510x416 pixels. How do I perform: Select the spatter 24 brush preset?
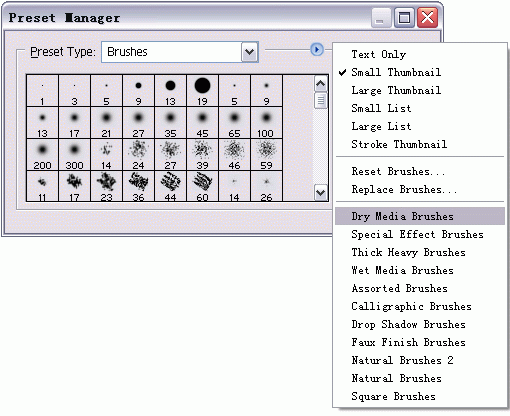(x=138, y=155)
